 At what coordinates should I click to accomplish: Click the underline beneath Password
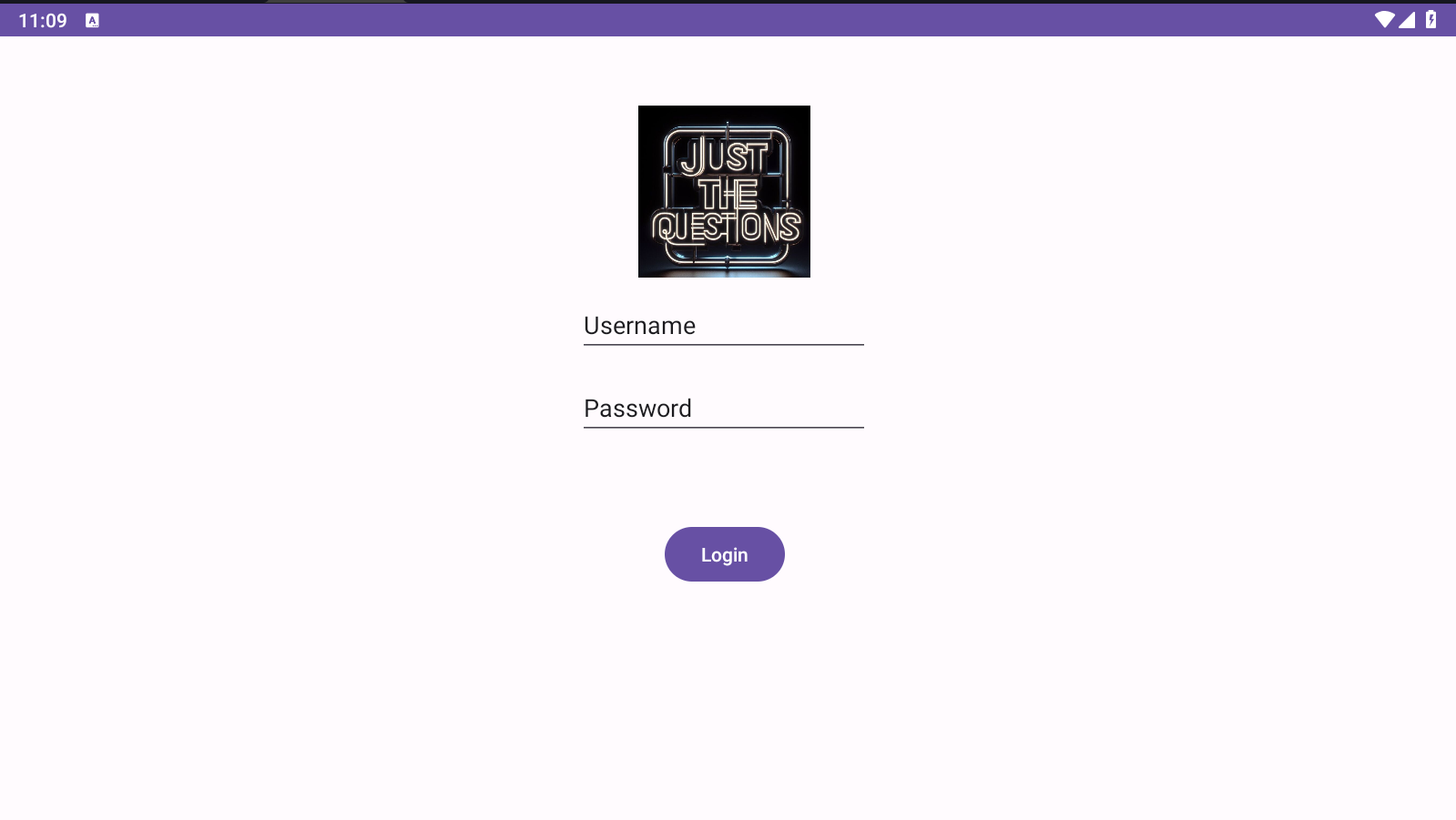coord(724,428)
